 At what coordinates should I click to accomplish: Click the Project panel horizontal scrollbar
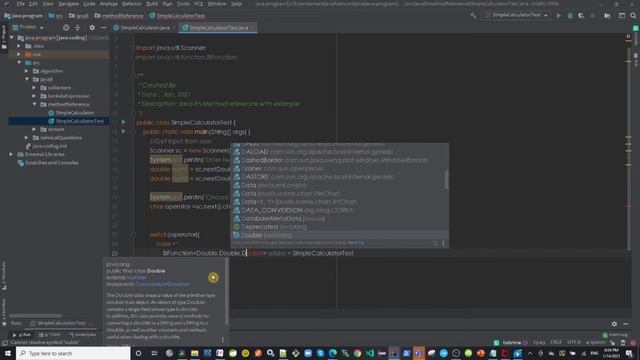(36, 316)
